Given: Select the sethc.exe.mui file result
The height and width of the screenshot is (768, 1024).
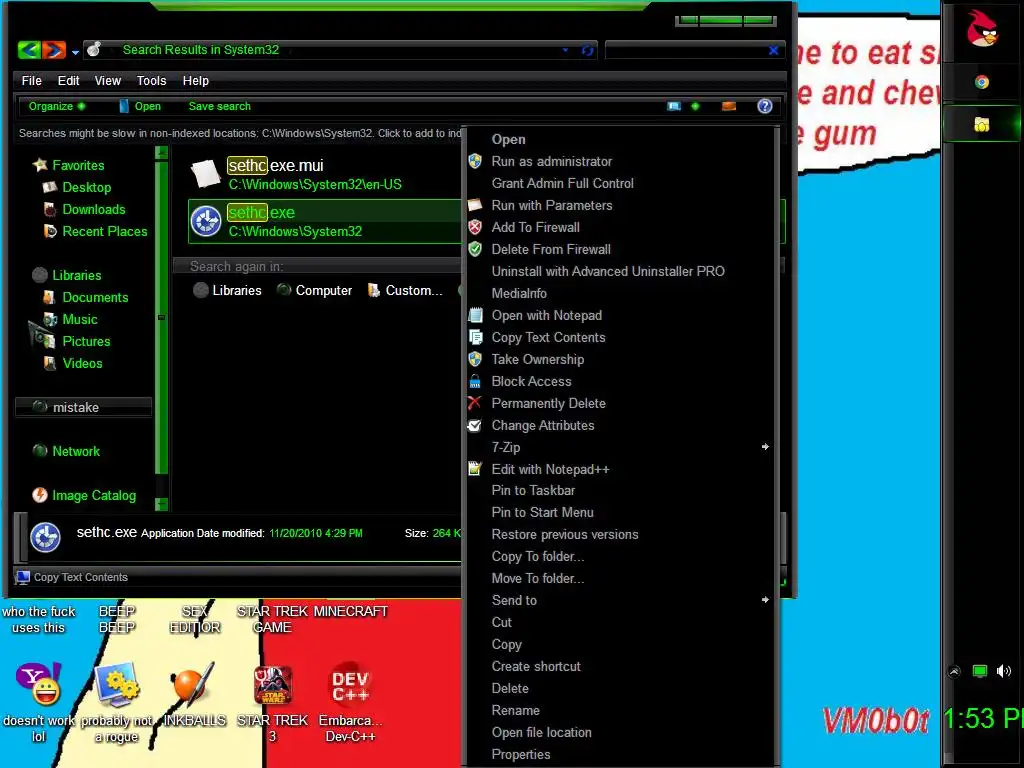Looking at the screenshot, I should point(325,174).
